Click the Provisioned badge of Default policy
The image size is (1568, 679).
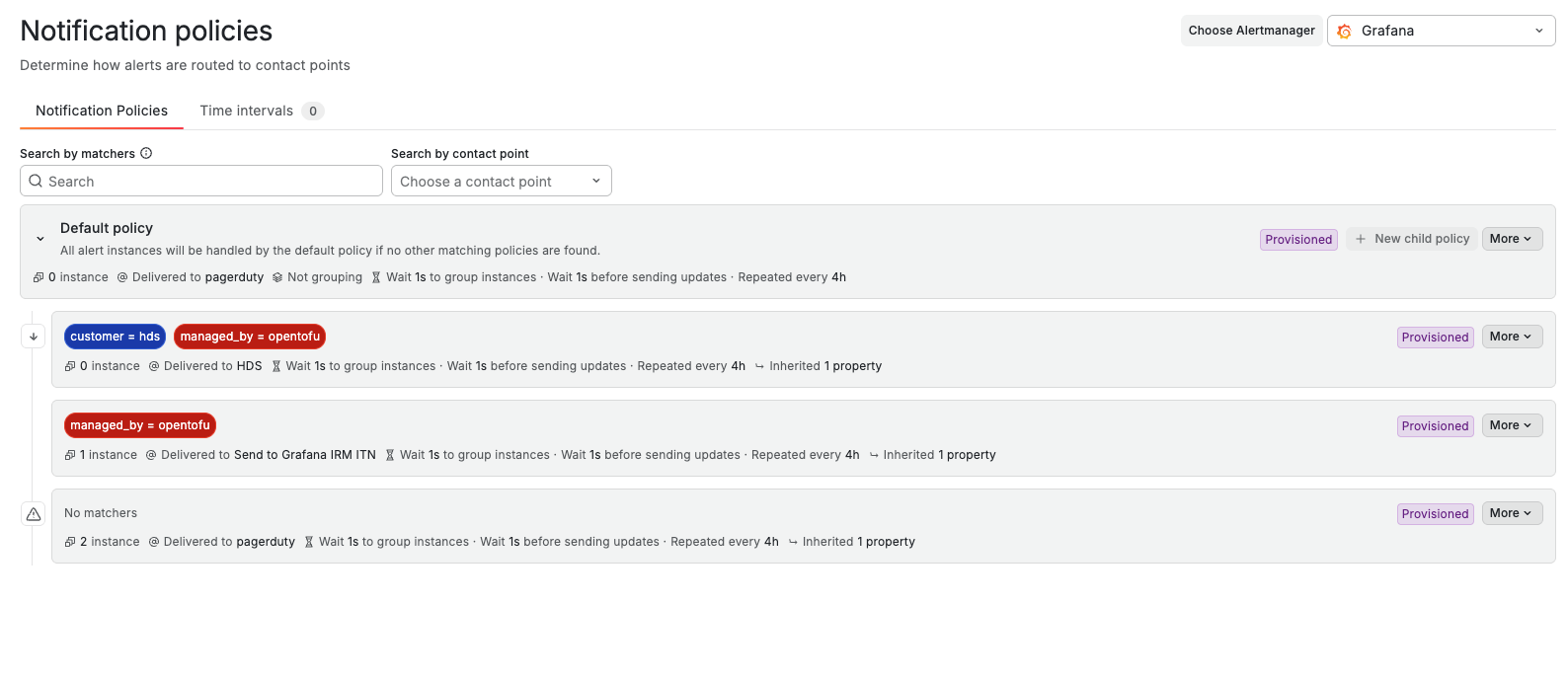coord(1298,240)
